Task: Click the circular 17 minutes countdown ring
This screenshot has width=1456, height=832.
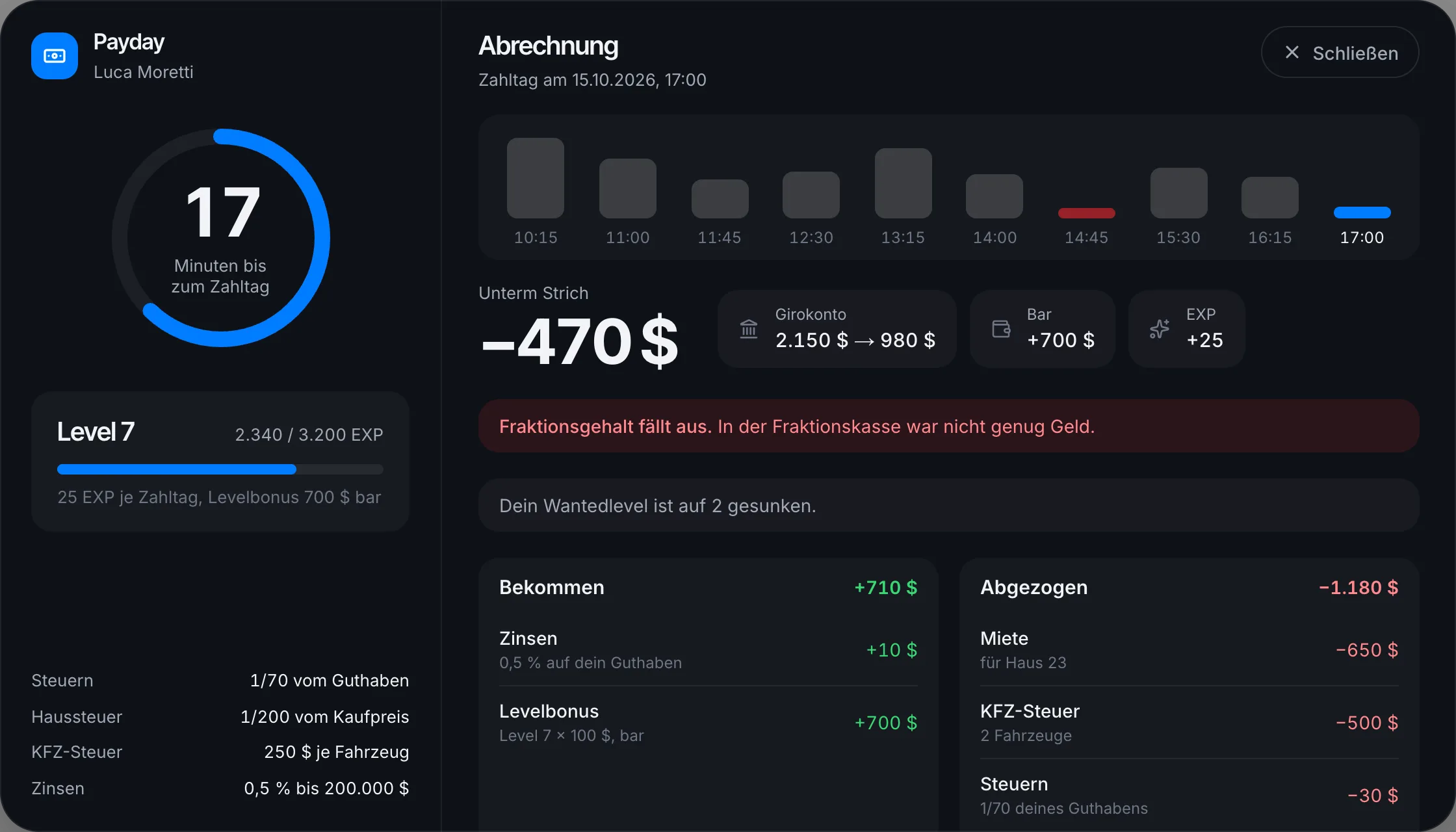Action: (221, 238)
